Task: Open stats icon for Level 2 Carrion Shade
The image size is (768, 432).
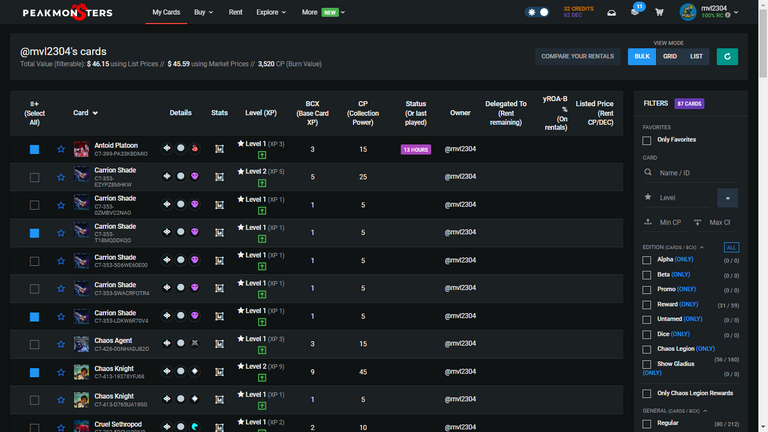Action: [x=219, y=177]
